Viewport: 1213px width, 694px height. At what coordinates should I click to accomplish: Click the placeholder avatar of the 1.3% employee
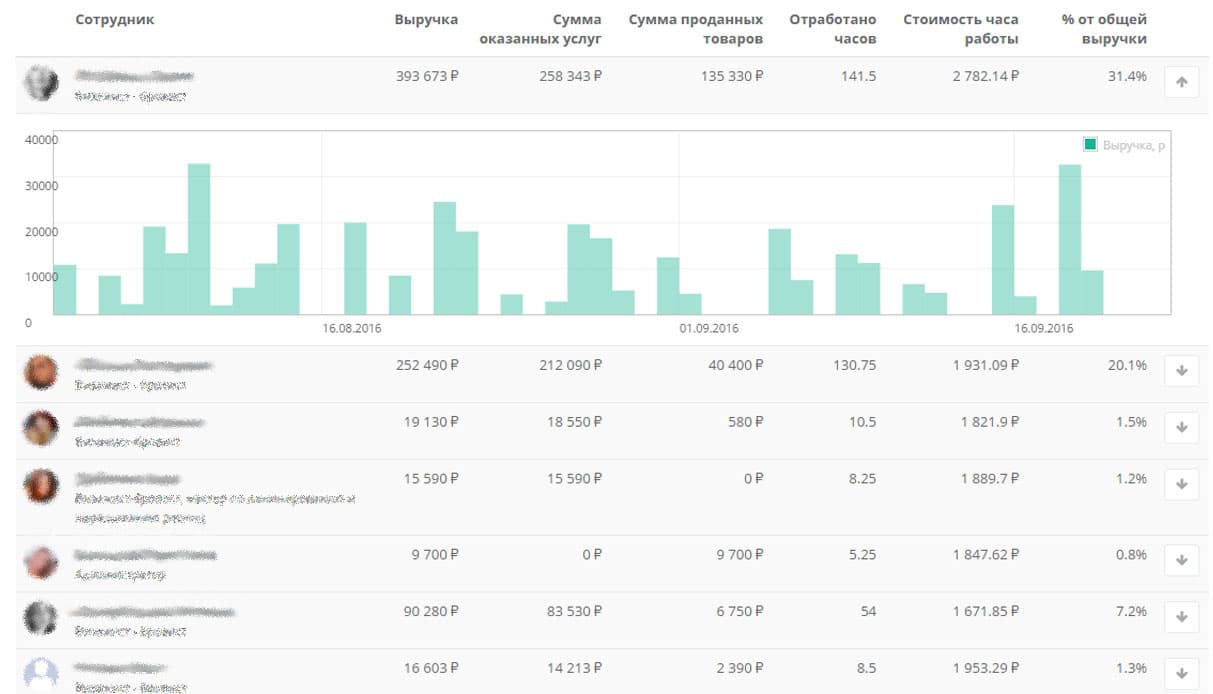[x=41, y=674]
